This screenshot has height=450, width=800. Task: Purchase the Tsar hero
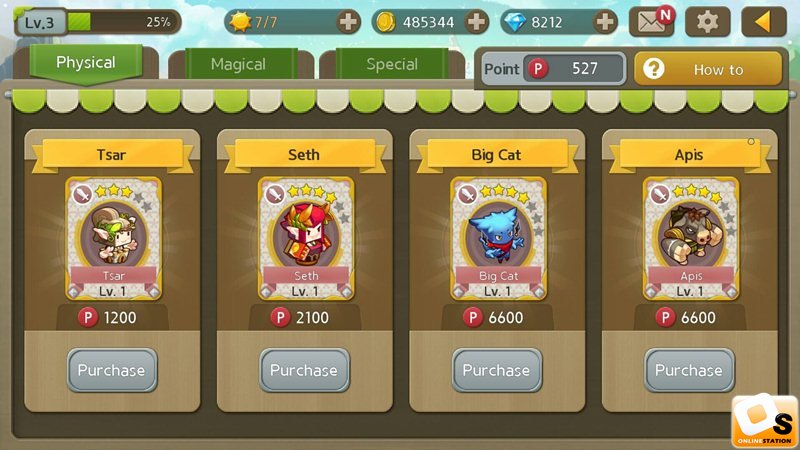point(112,370)
